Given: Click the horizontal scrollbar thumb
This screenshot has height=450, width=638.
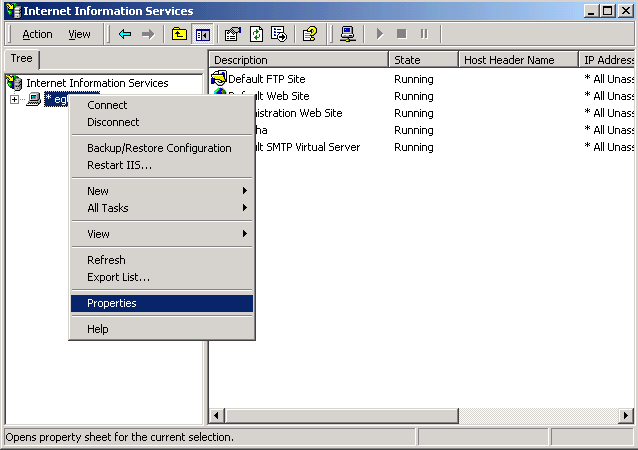Looking at the screenshot, I should coord(341,415).
